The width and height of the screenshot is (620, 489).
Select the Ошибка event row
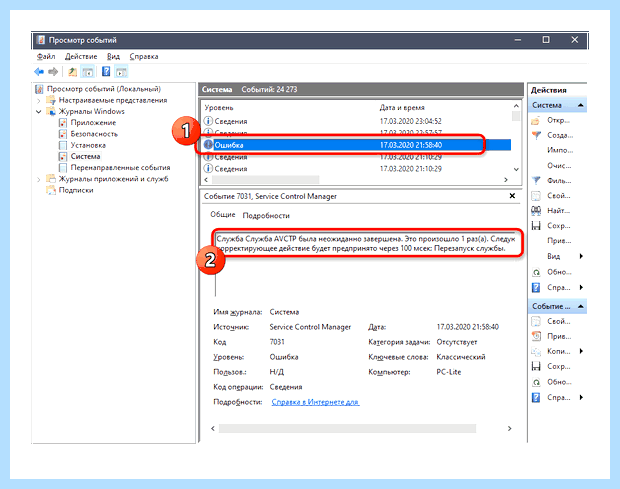(357, 145)
